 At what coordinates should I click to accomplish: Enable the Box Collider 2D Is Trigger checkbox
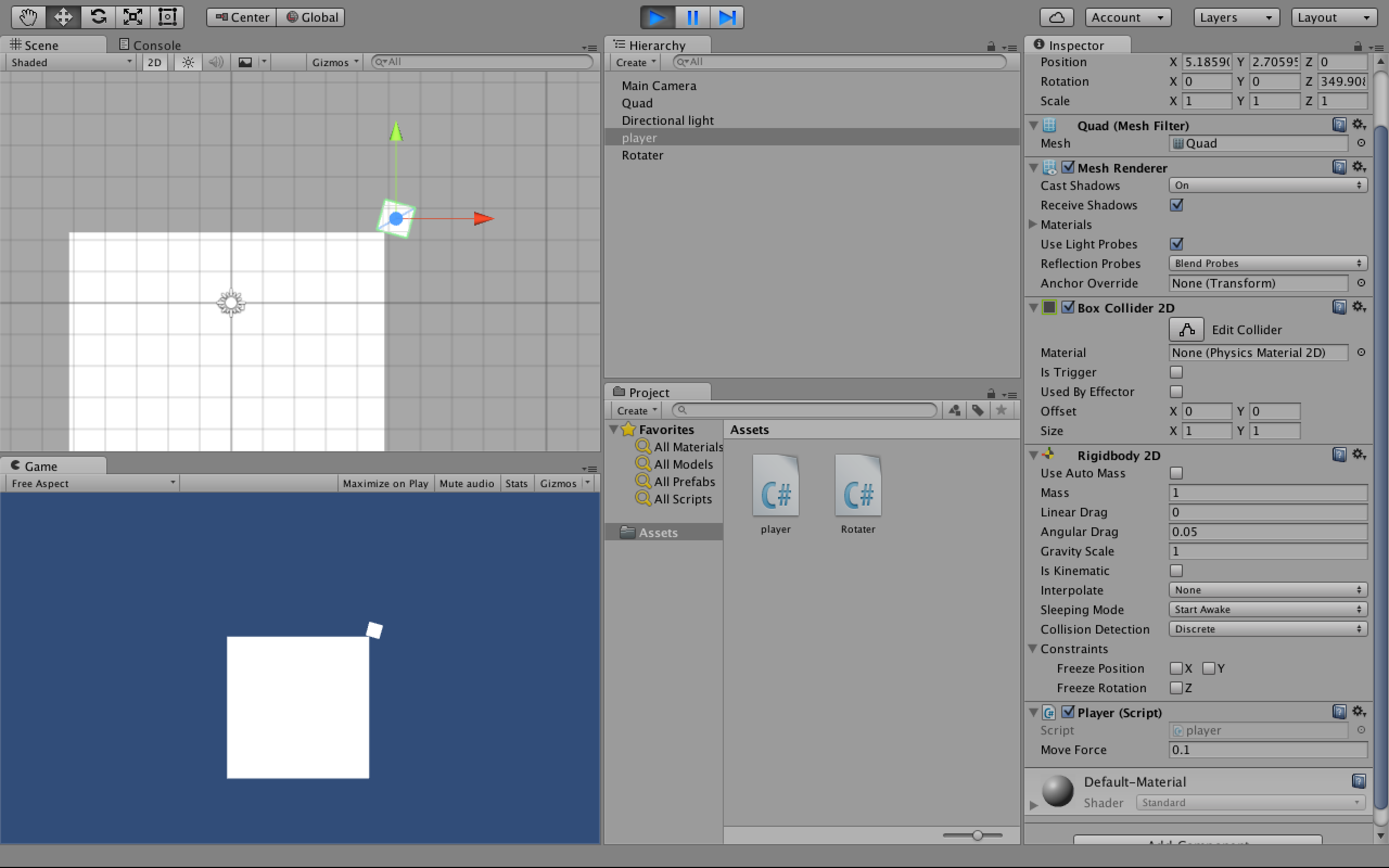1176,372
